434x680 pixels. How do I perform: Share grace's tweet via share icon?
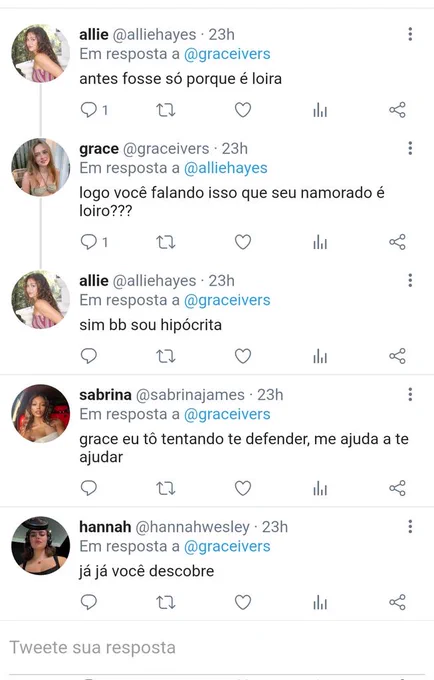point(397,242)
